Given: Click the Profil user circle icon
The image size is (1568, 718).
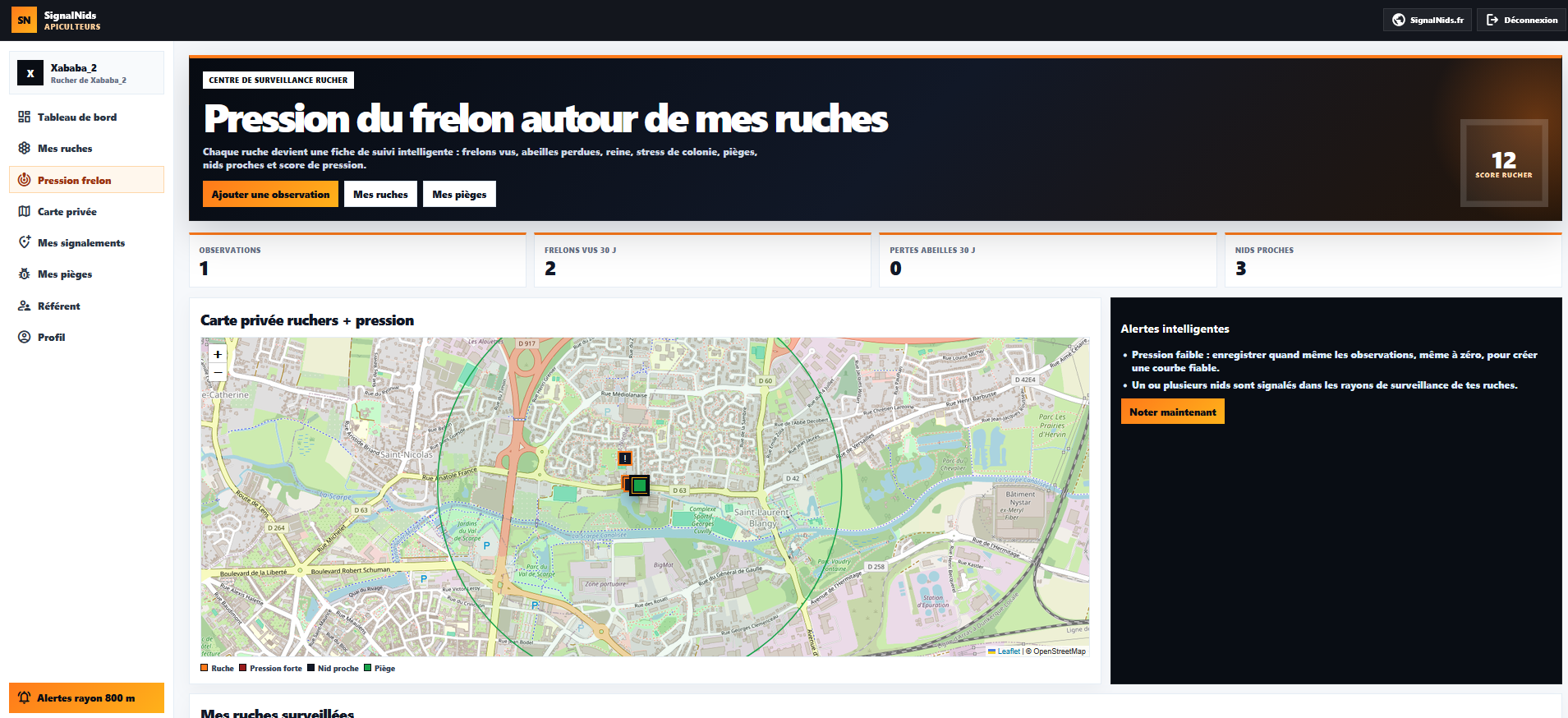Looking at the screenshot, I should click(x=24, y=338).
